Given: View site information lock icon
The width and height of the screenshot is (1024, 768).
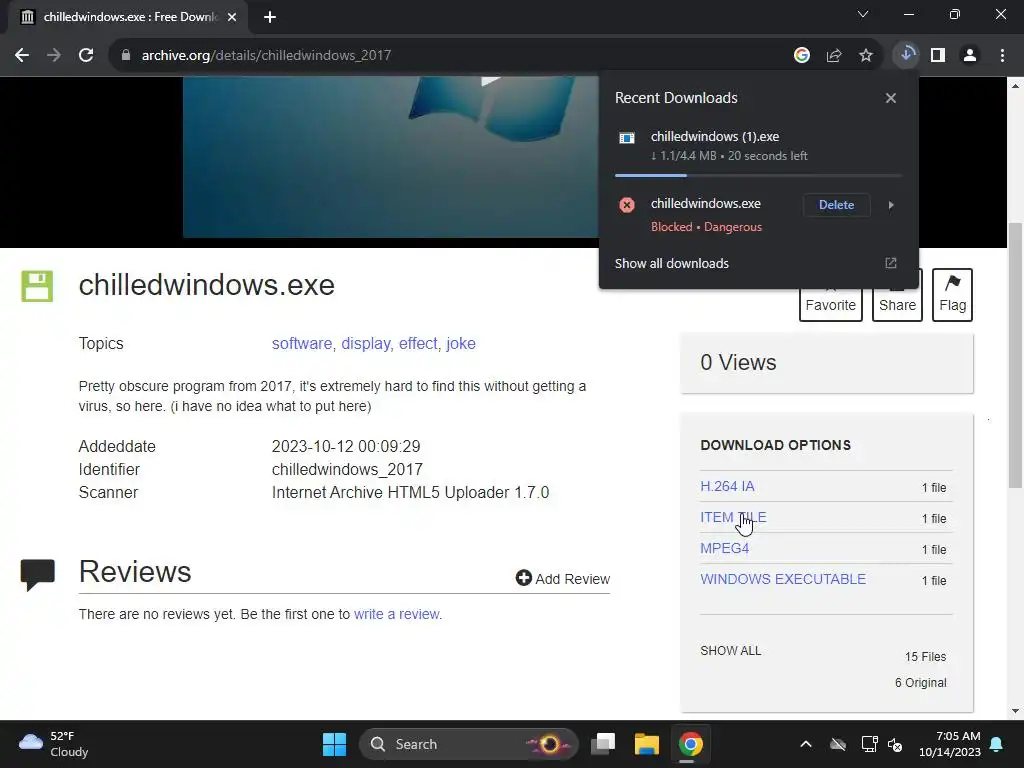Looking at the screenshot, I should tap(126, 56).
